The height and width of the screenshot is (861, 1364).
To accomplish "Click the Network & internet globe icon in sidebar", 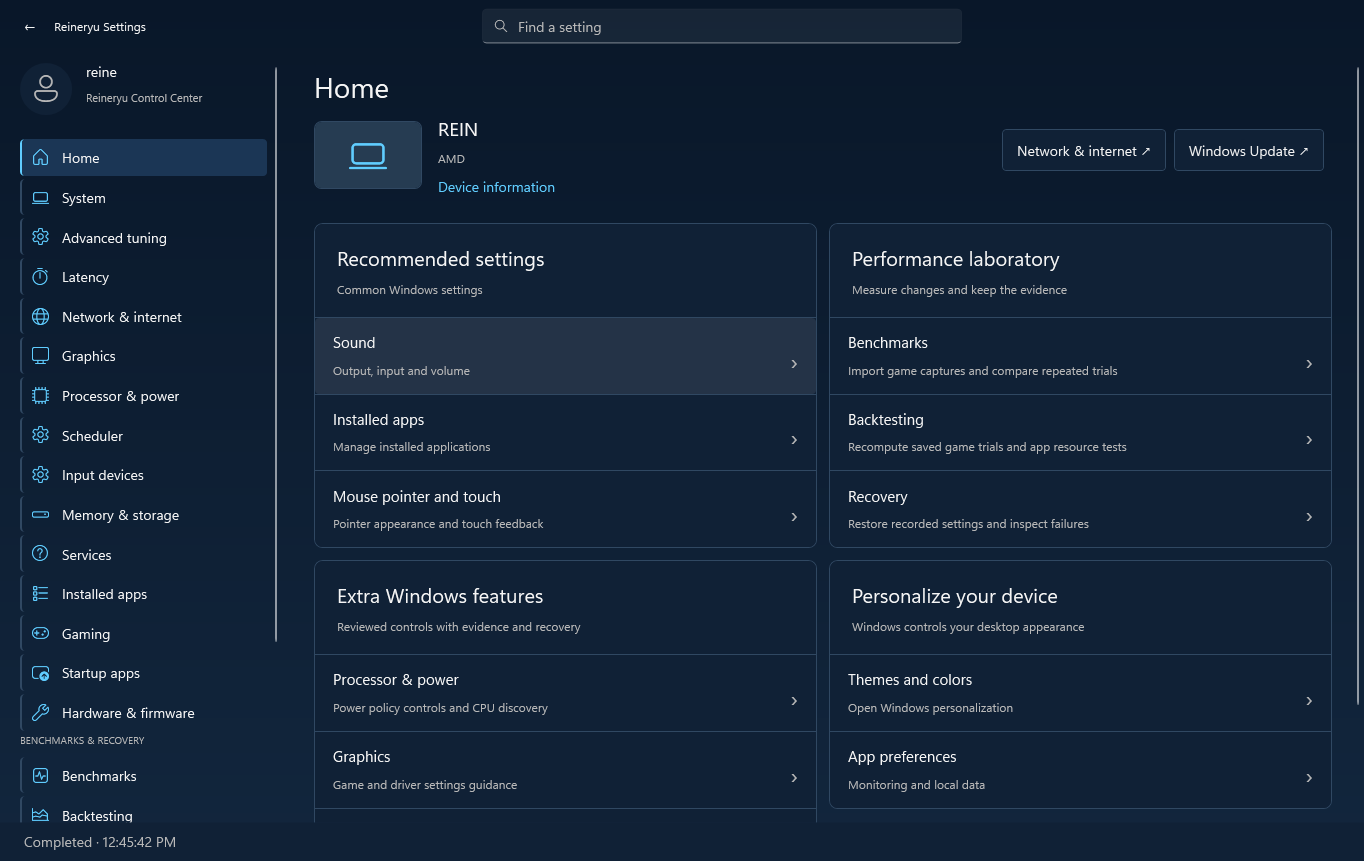I will point(41,317).
